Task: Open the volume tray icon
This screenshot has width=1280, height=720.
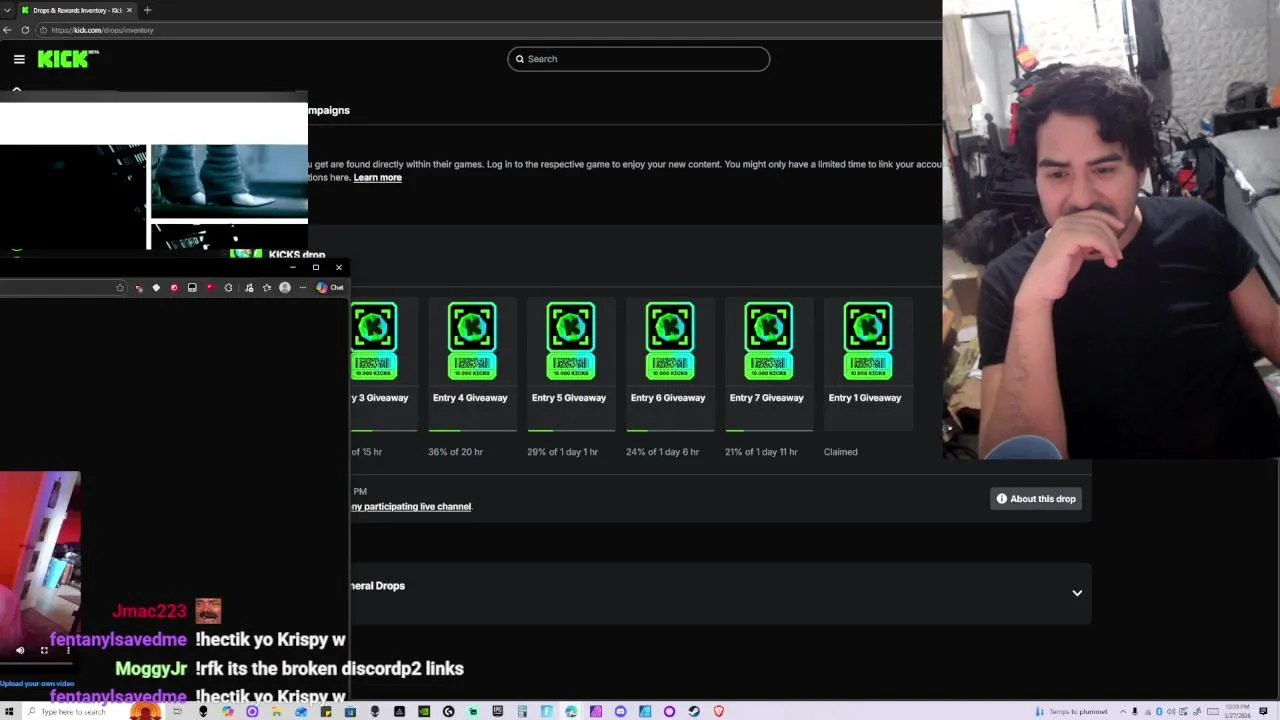Action: (x=1171, y=711)
